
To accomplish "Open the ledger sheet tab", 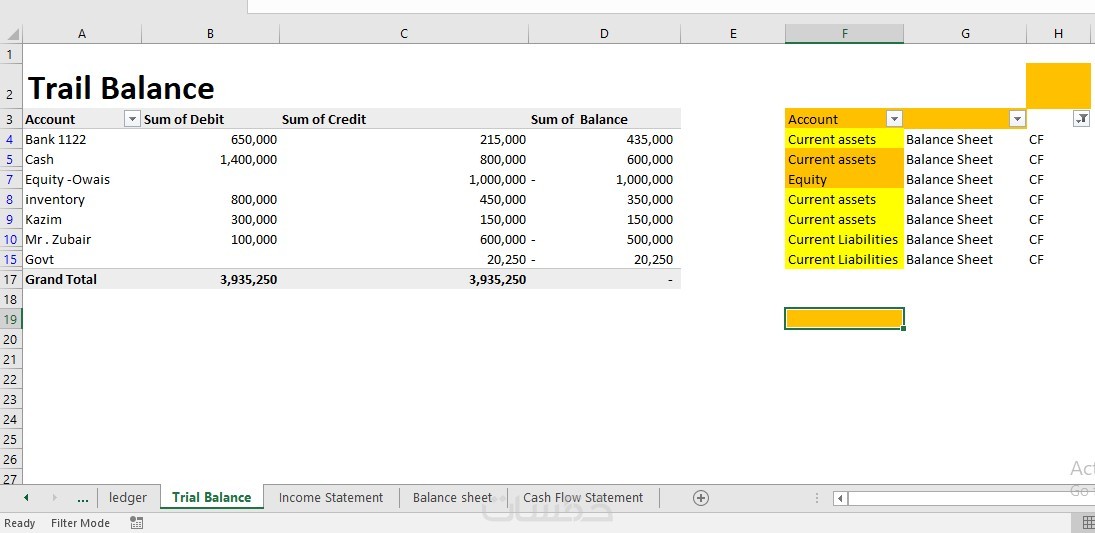I will (128, 498).
